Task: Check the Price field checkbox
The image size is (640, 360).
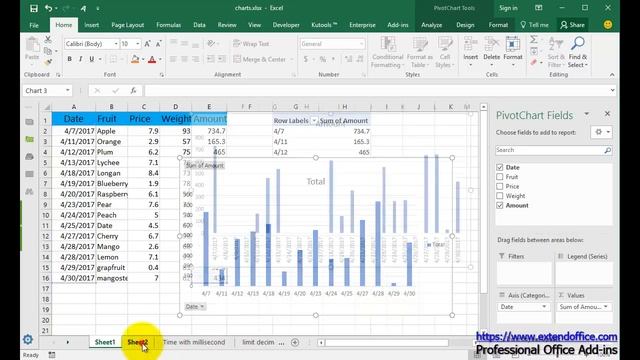Action: [x=500, y=186]
